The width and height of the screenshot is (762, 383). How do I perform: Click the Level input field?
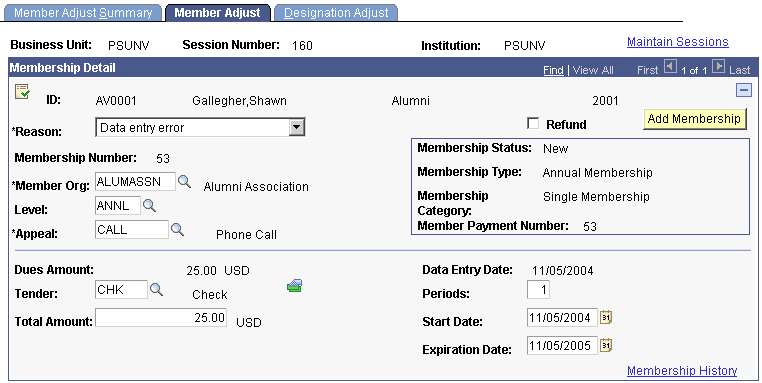click(118, 206)
